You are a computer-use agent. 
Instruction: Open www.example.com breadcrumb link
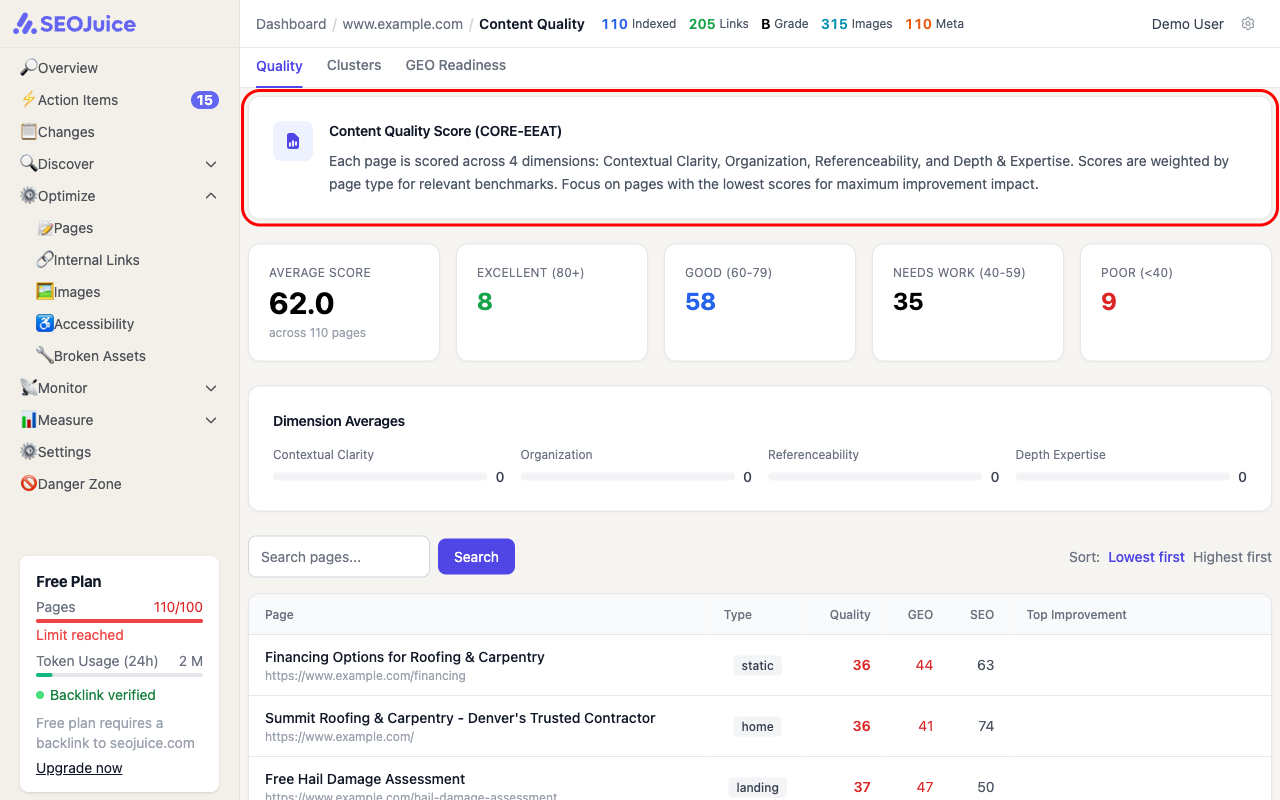tap(403, 24)
